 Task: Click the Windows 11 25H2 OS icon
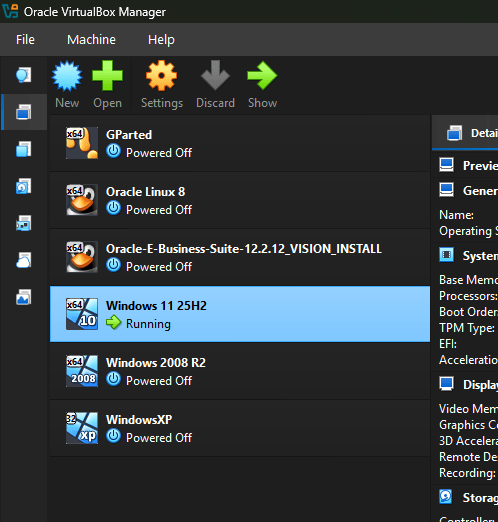click(82, 314)
